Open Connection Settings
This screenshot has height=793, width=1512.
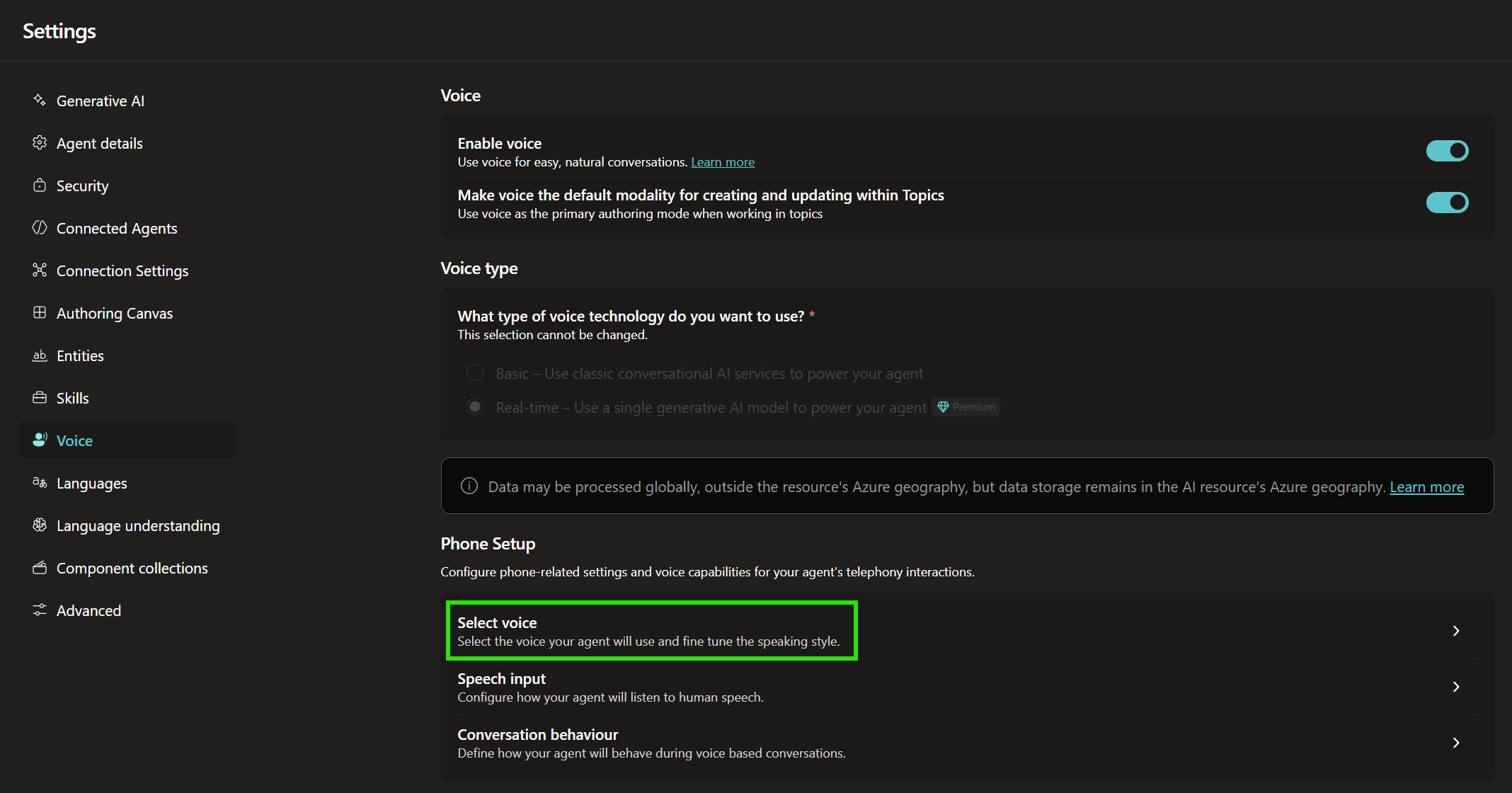(127, 270)
